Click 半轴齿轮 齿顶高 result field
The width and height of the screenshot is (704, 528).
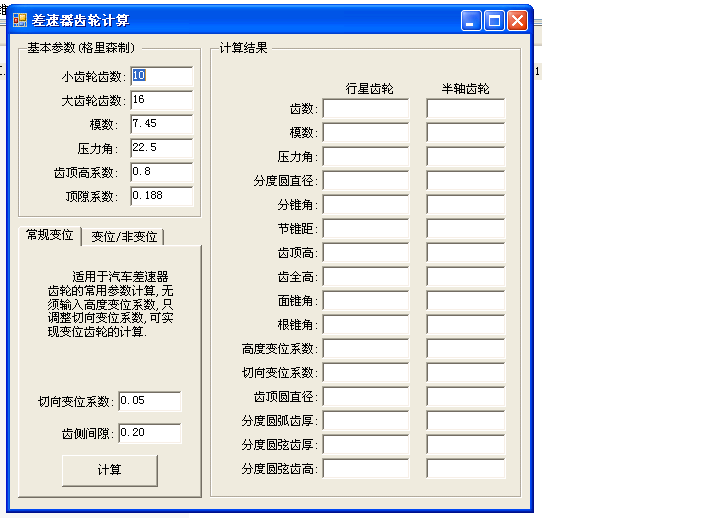point(466,253)
